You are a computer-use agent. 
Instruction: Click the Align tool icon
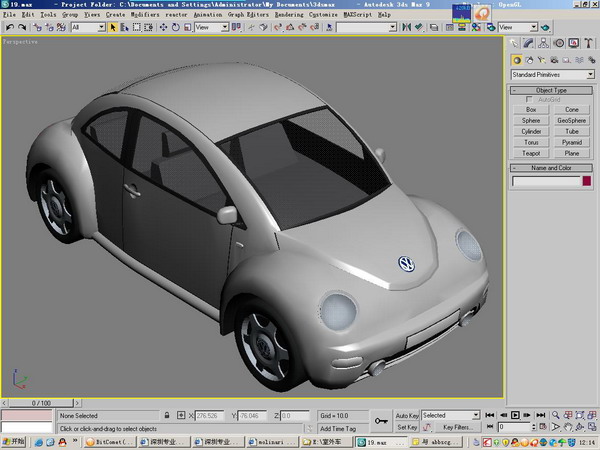(x=419, y=28)
